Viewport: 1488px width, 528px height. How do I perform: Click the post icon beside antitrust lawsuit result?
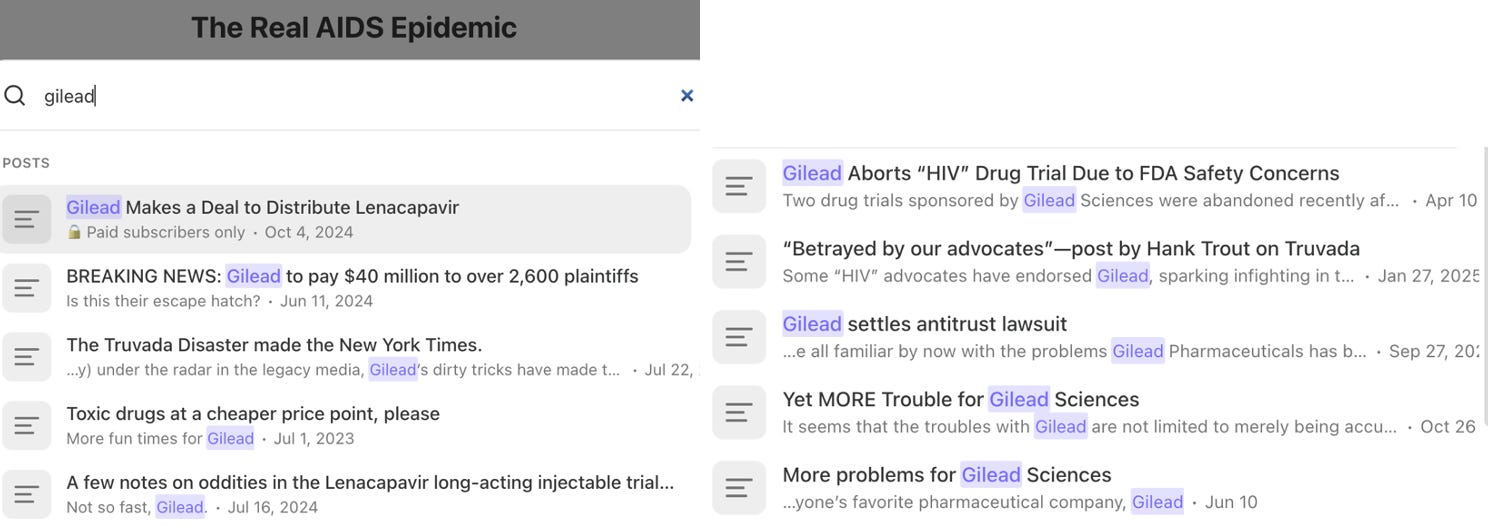tap(739, 337)
